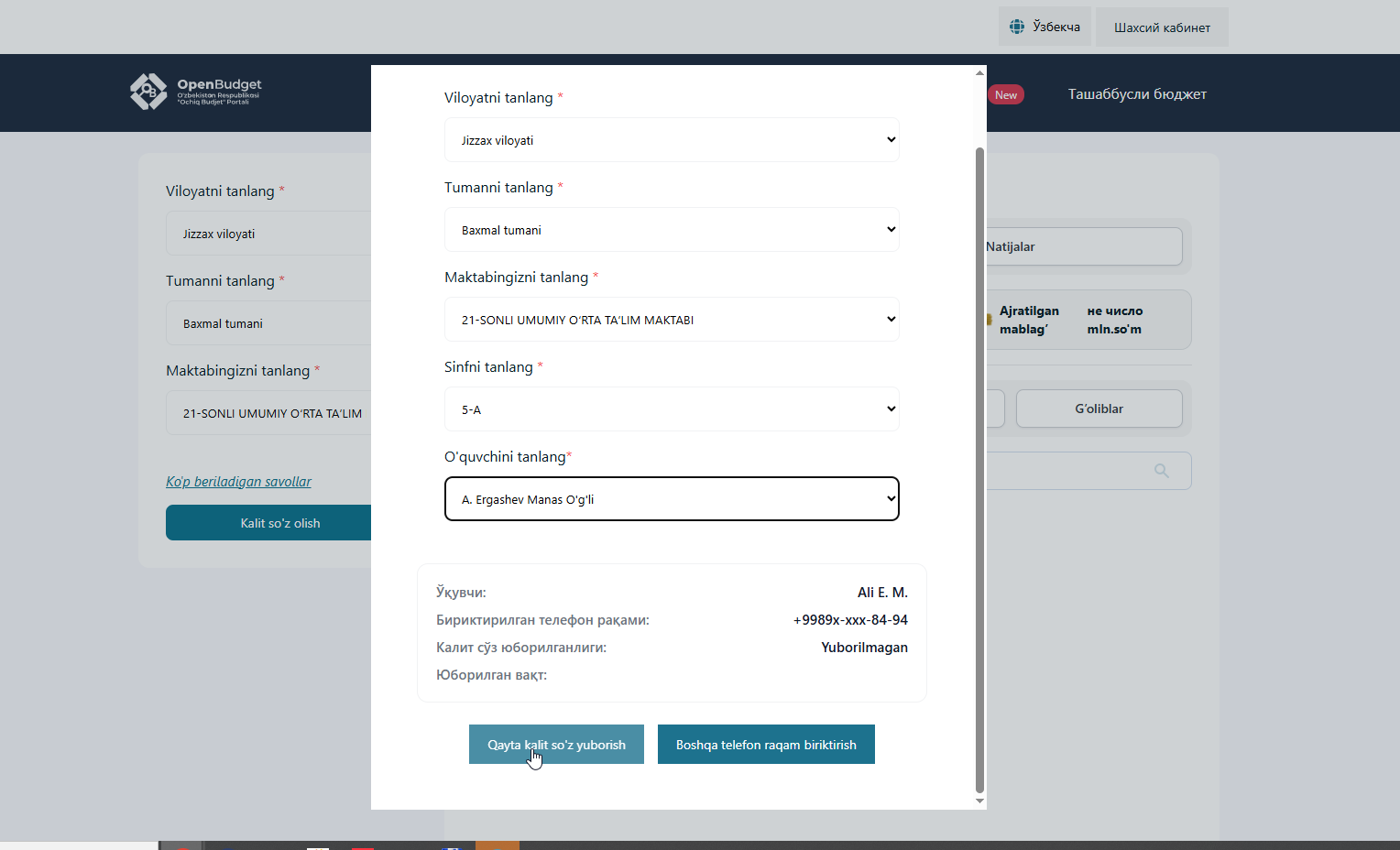
Task: Click the Kalit so'z olish button
Action: 268,523
